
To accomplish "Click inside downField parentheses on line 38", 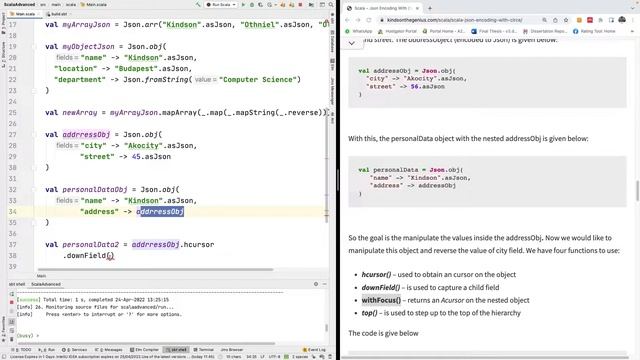I will (x=110, y=256).
